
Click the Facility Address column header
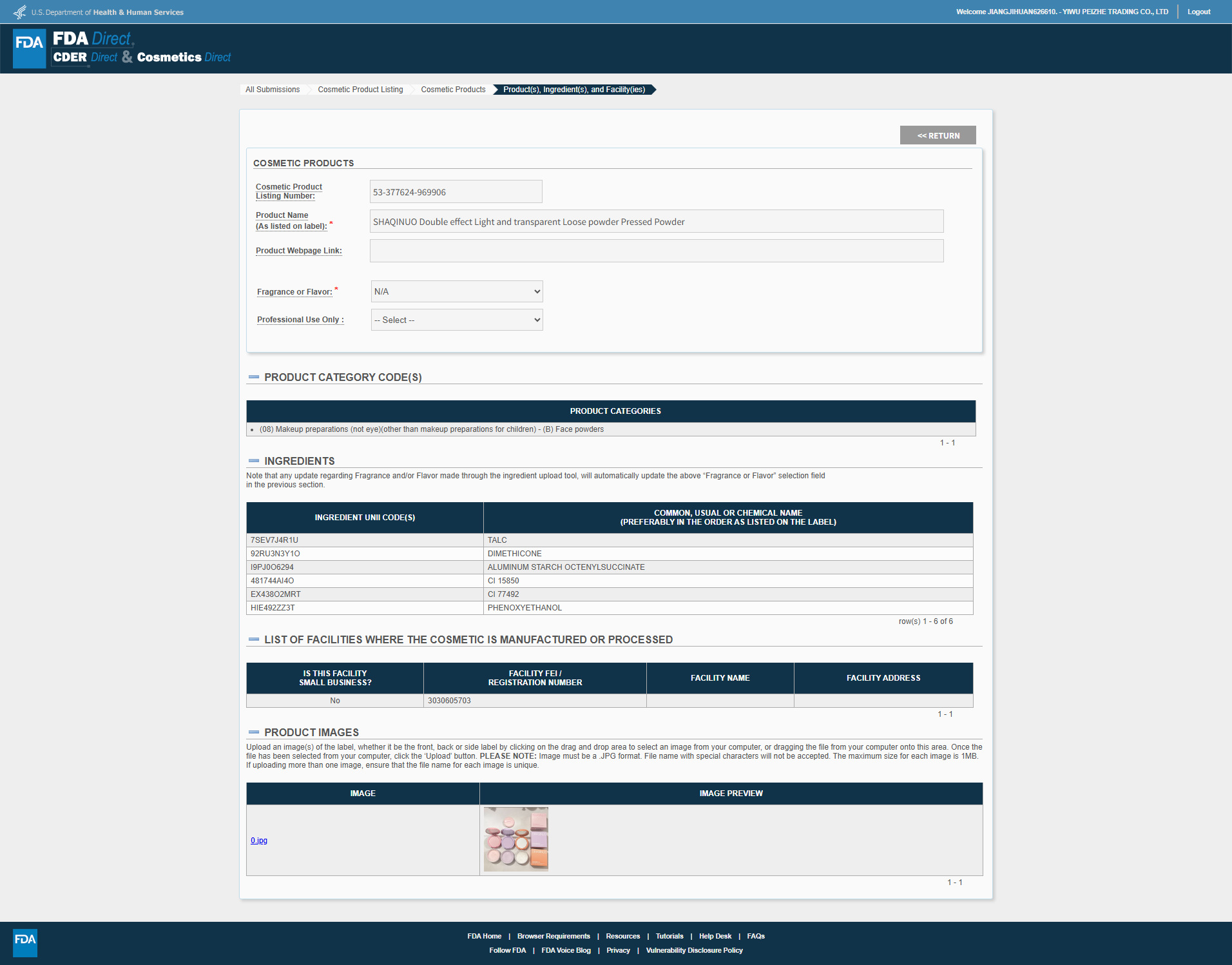coord(883,678)
